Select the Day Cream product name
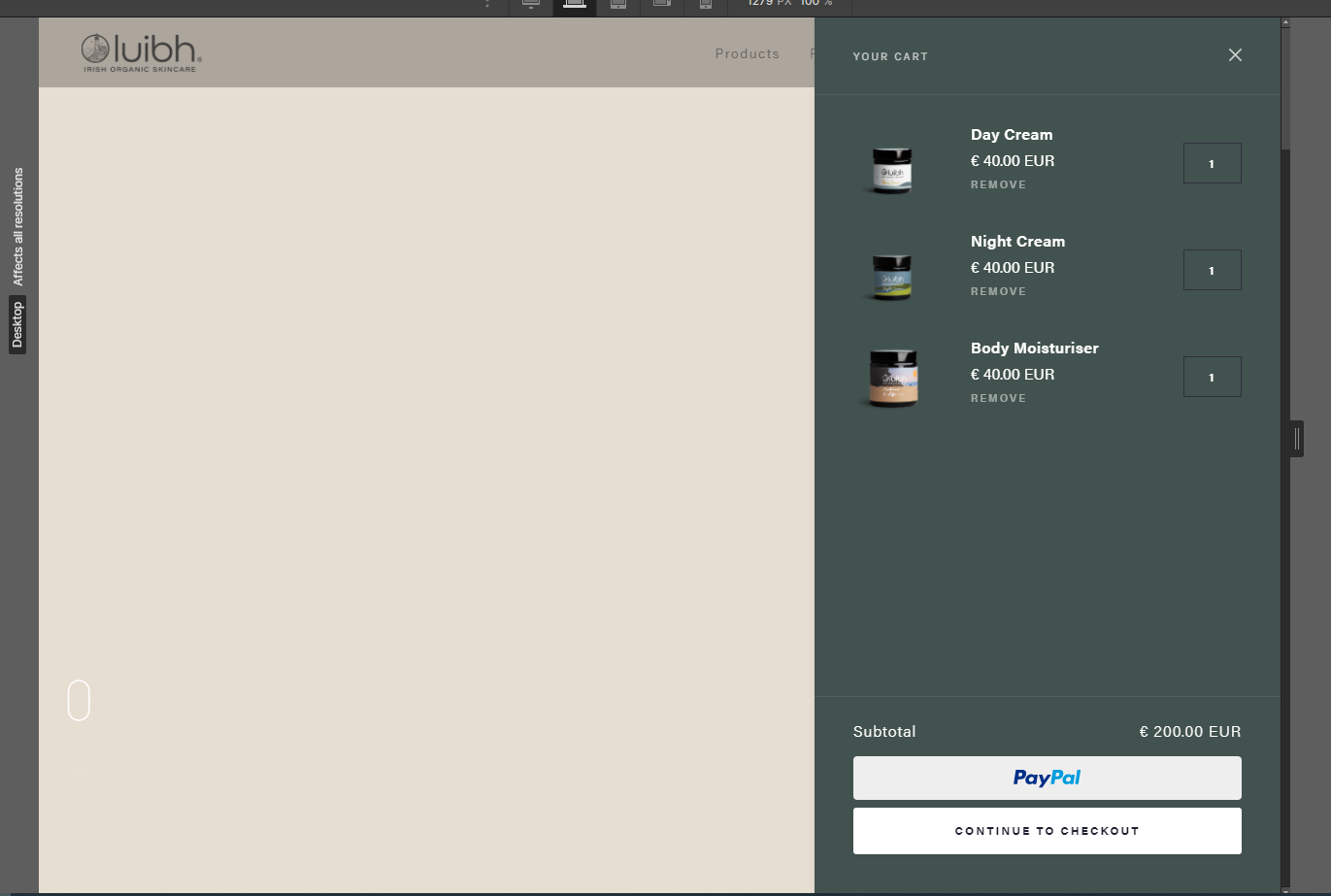 click(x=1012, y=135)
